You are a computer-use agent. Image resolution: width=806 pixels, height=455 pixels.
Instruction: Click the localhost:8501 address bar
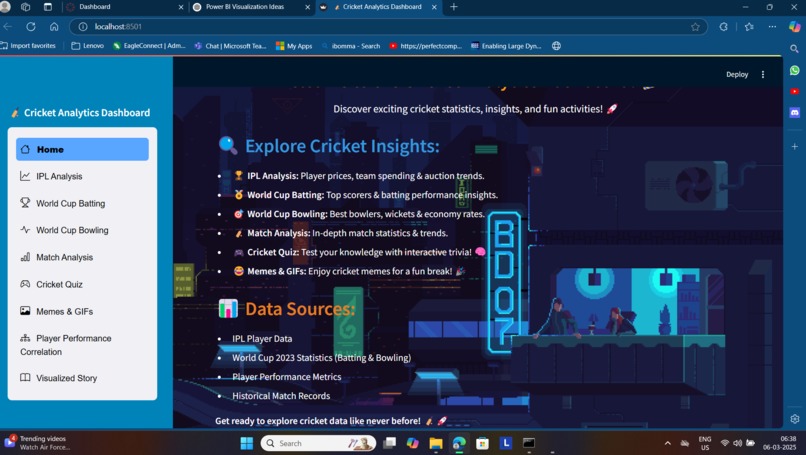[x=388, y=27]
